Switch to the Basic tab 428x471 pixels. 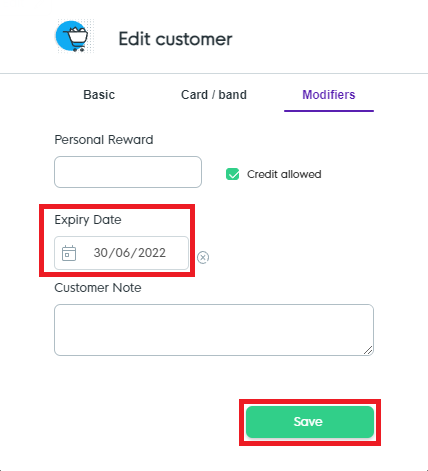[x=99, y=95]
